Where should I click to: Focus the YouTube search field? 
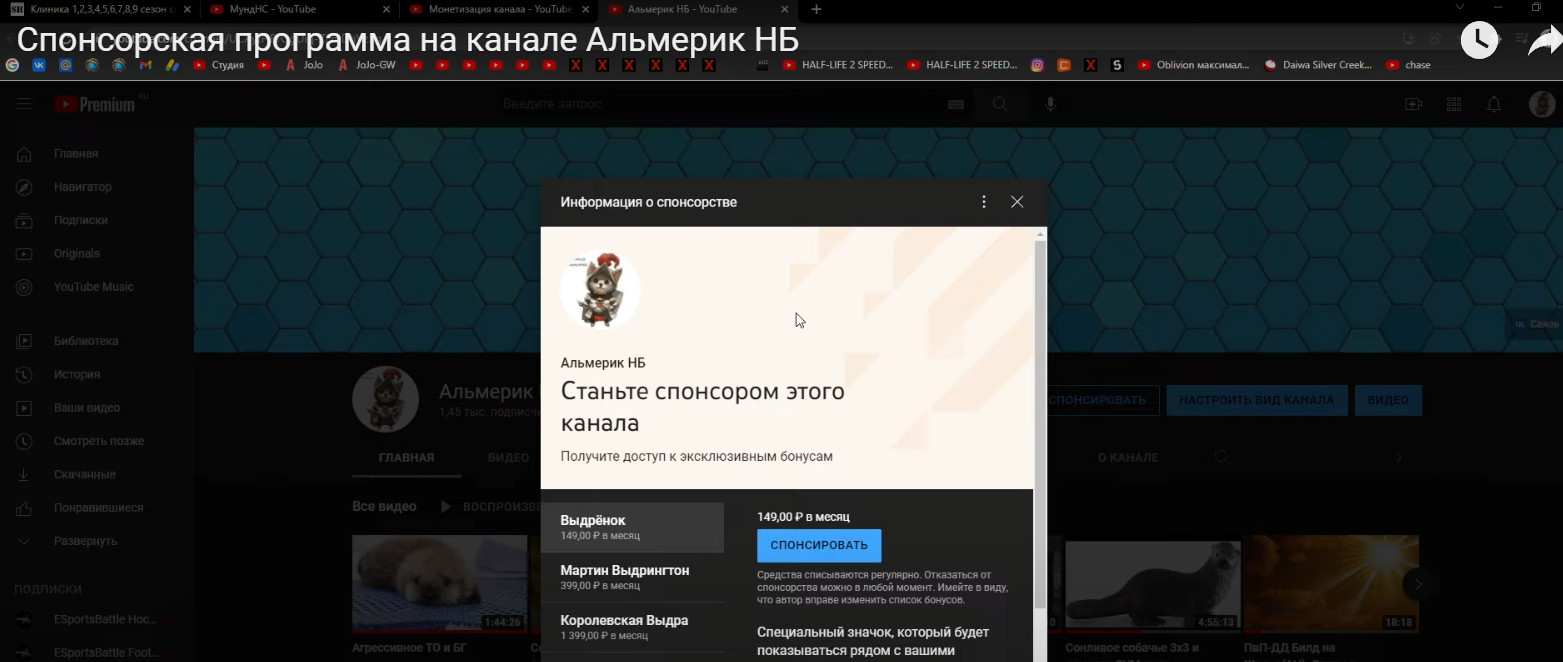(720, 104)
